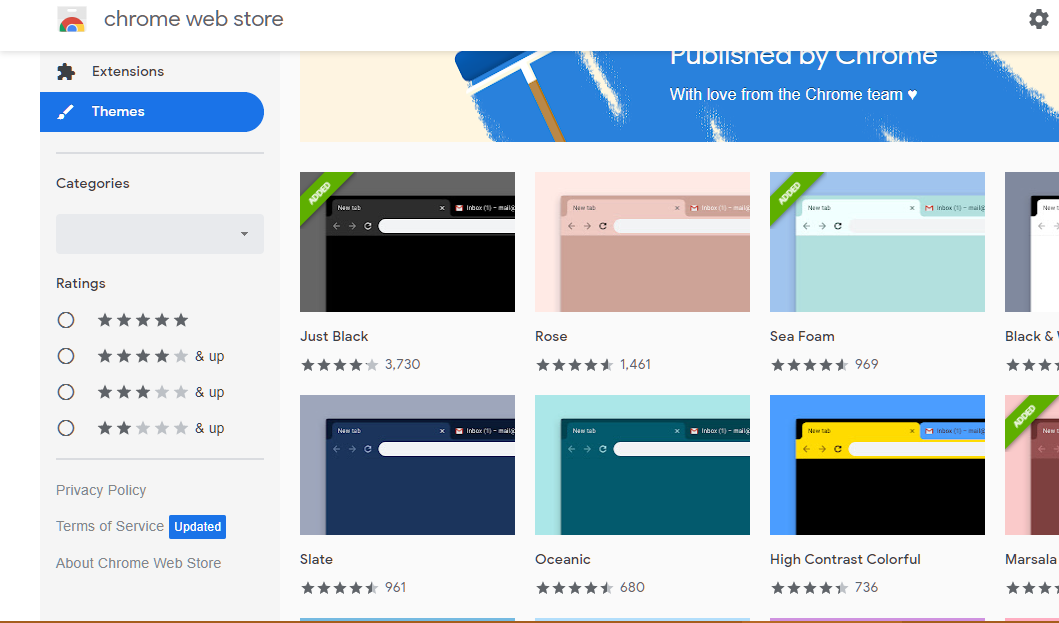Image resolution: width=1059 pixels, height=623 pixels.
Task: Click the chrome web store title text
Action: [x=194, y=19]
